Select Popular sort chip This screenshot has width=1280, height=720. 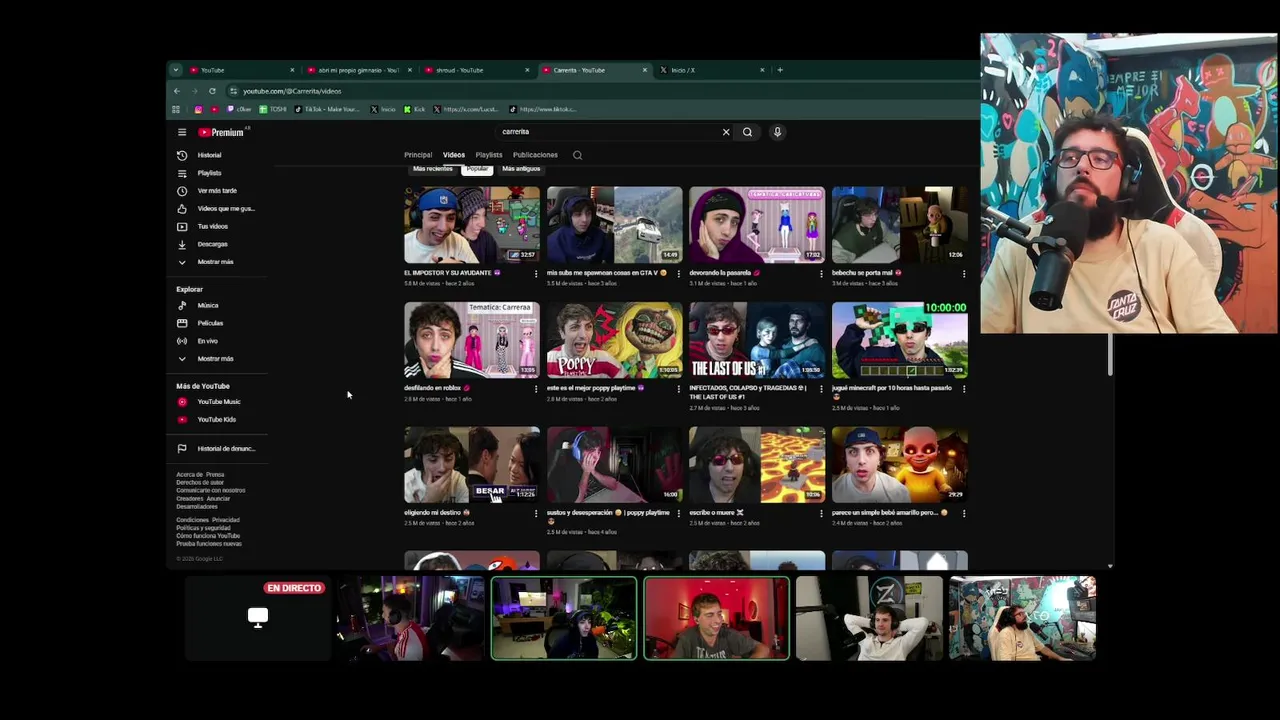pos(477,169)
